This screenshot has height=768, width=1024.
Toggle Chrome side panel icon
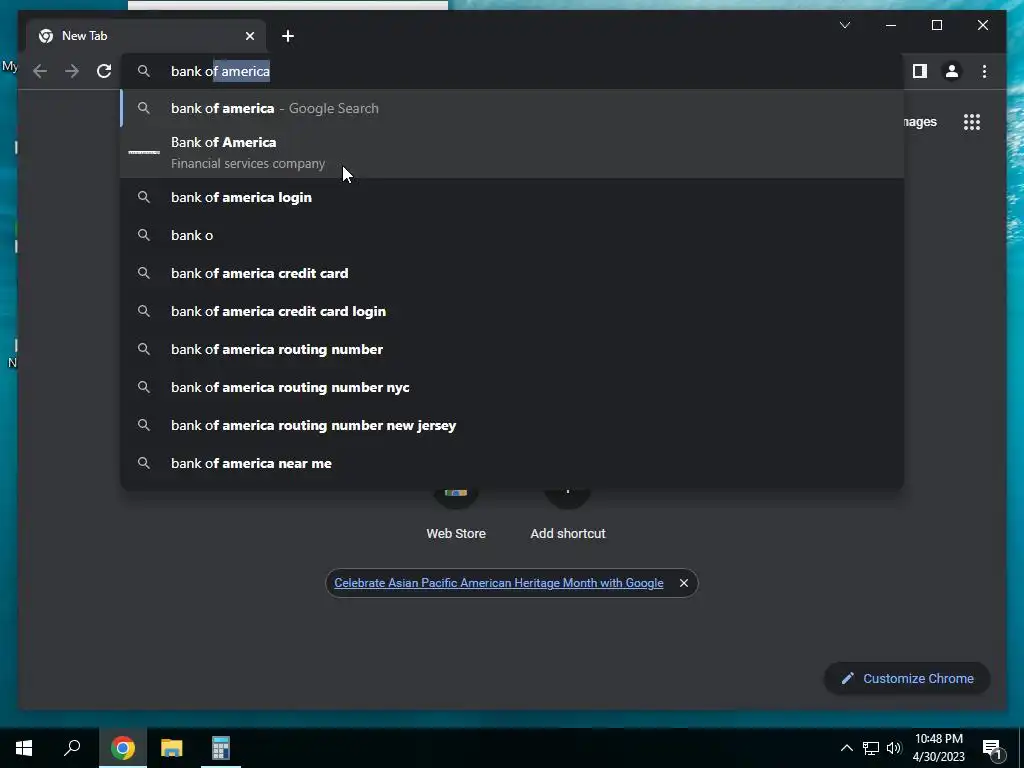pos(920,71)
